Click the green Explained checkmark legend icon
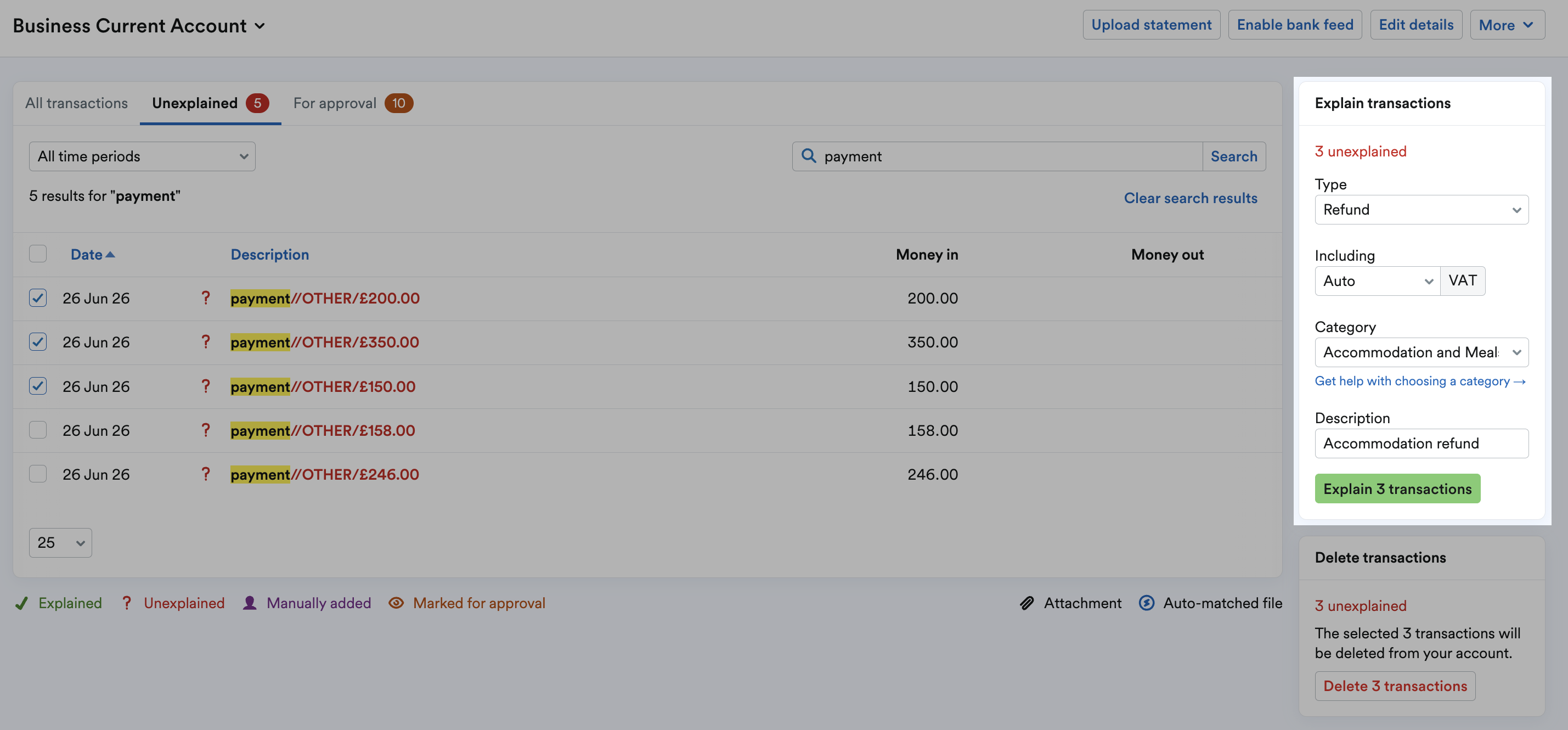The image size is (1568, 730). [x=21, y=603]
